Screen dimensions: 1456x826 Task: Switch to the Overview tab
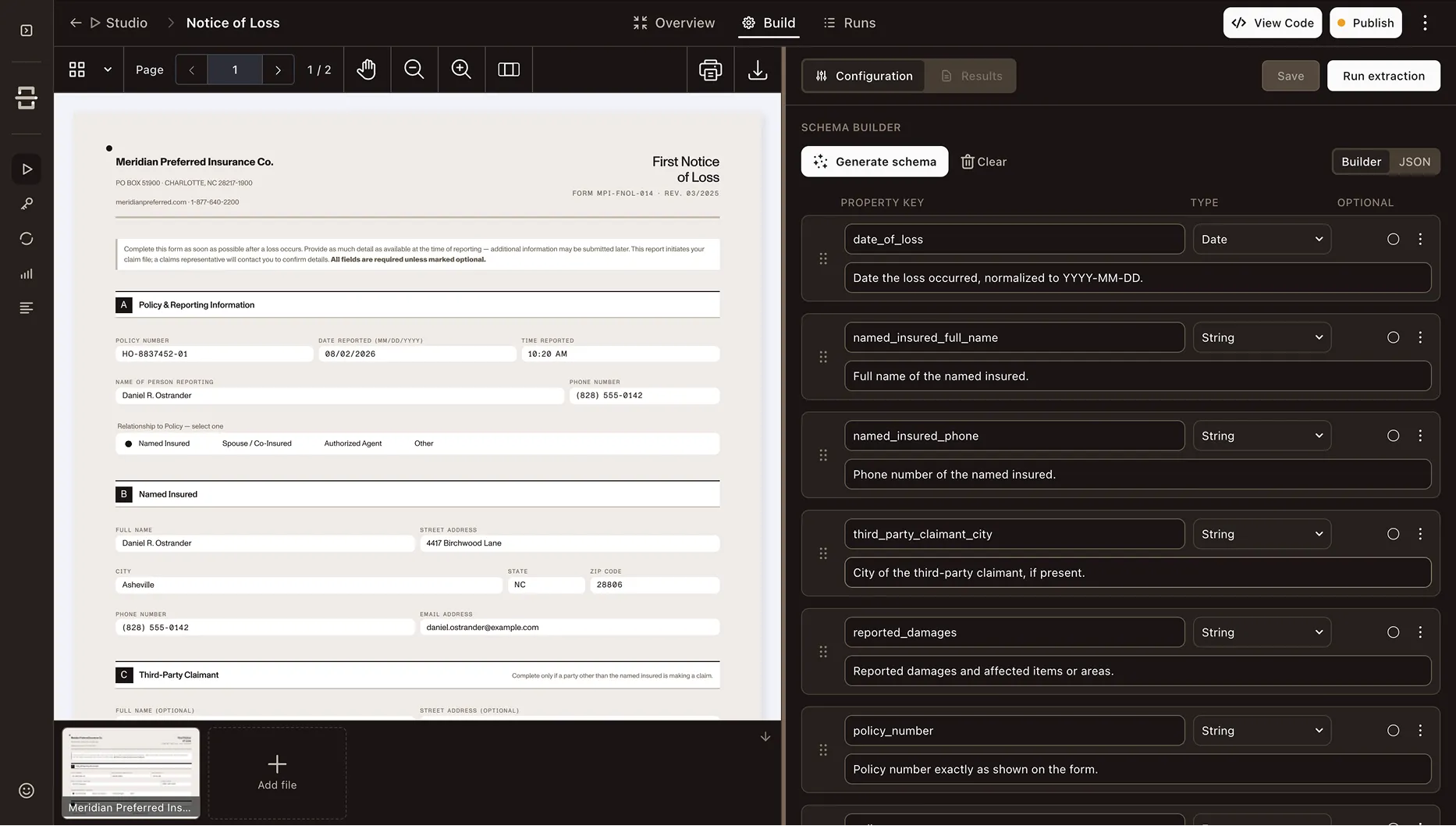coord(674,23)
